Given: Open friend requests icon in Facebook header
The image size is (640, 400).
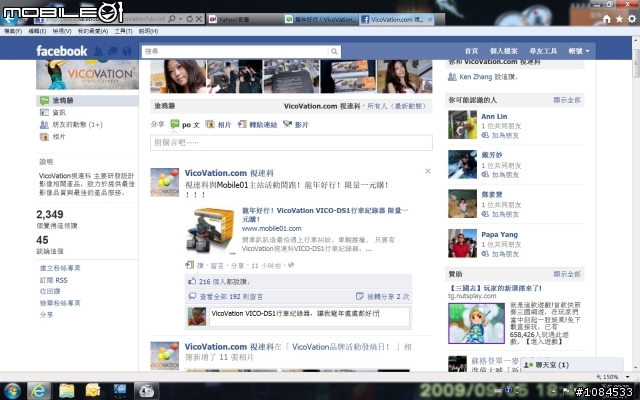Looking at the screenshot, I should [98, 51].
